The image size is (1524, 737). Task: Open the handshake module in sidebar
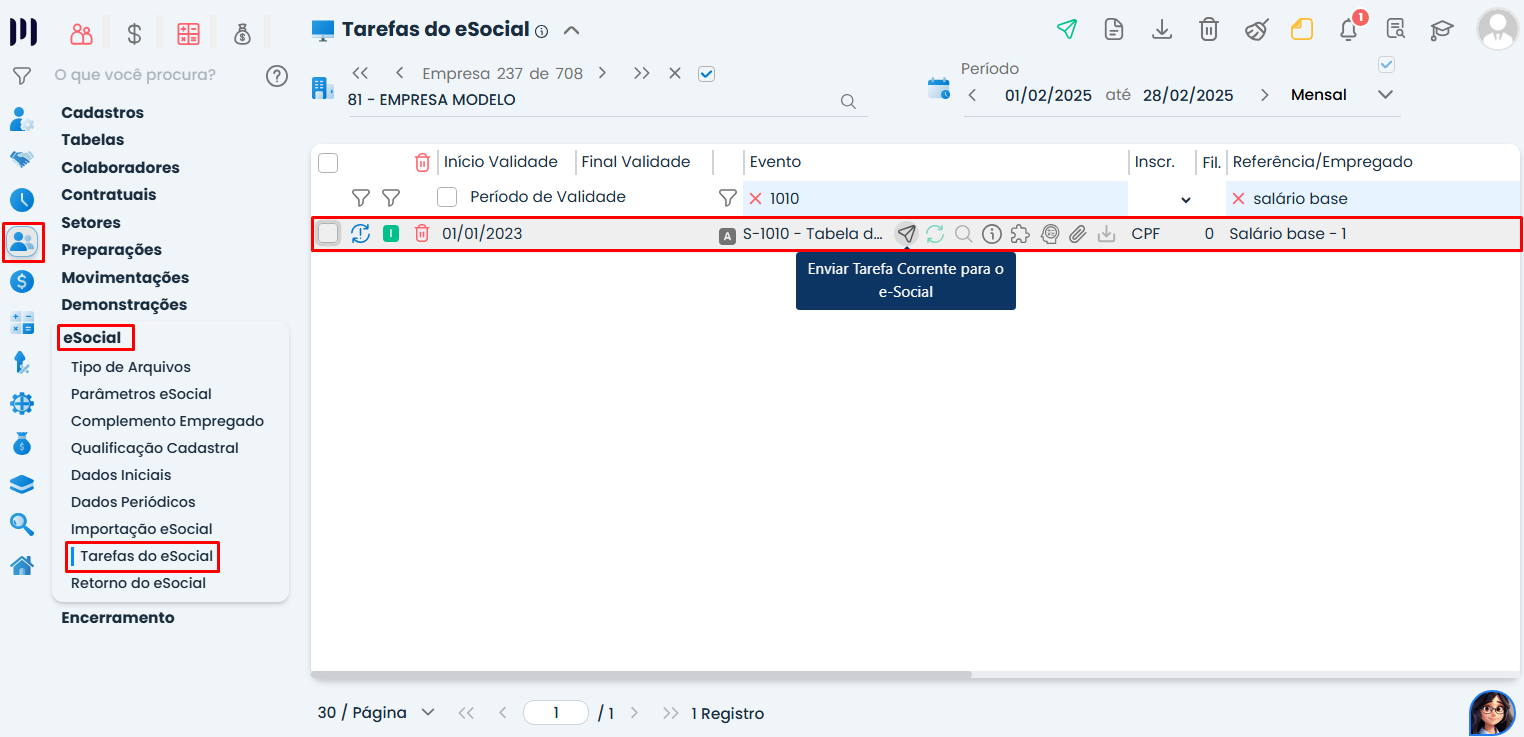tap(22, 159)
